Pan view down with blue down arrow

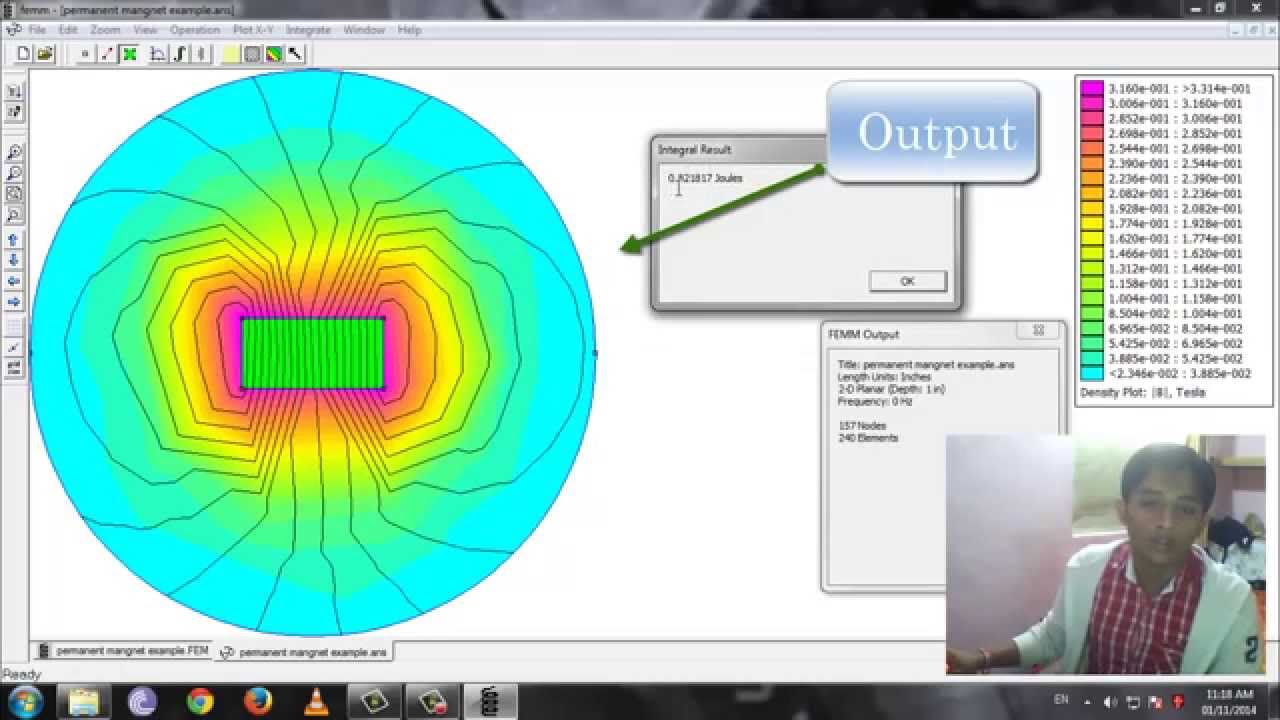point(15,260)
